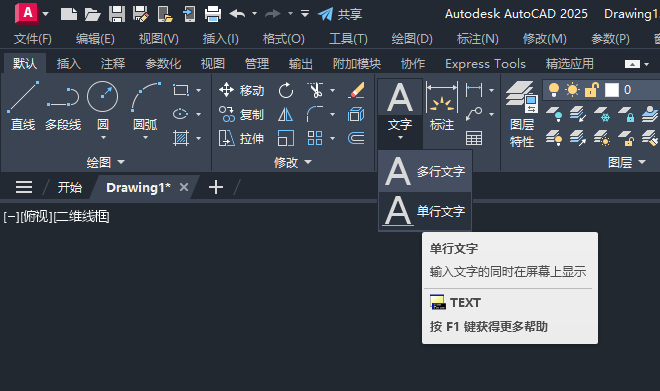Click the Save As icon
The image size is (660, 391).
[x=141, y=14]
